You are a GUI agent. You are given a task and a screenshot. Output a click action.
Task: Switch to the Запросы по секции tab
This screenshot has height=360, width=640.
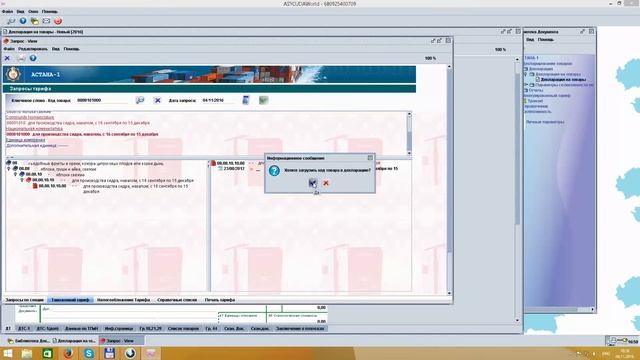pyautogui.click(x=24, y=300)
